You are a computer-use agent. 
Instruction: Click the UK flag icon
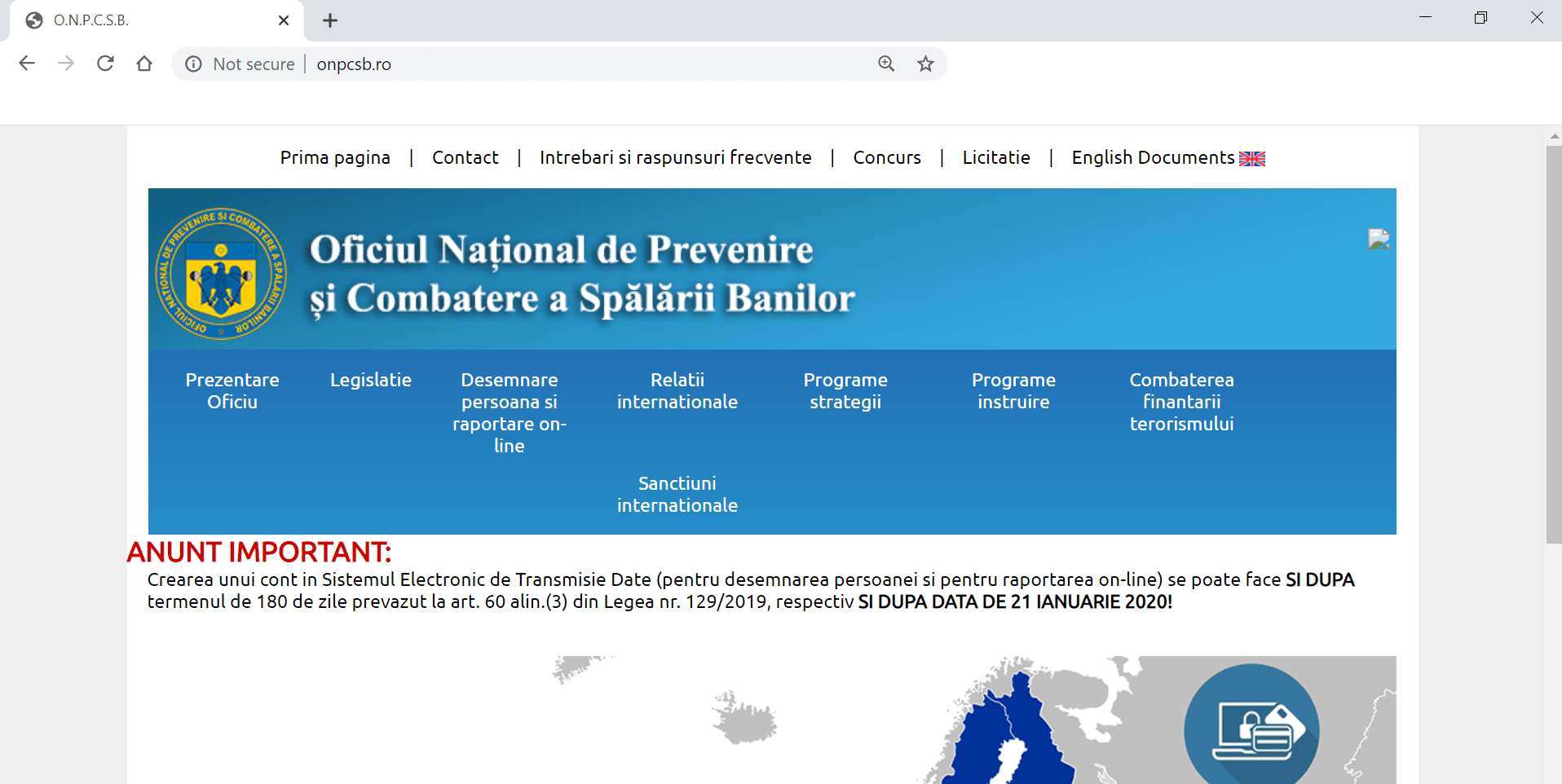point(1252,159)
